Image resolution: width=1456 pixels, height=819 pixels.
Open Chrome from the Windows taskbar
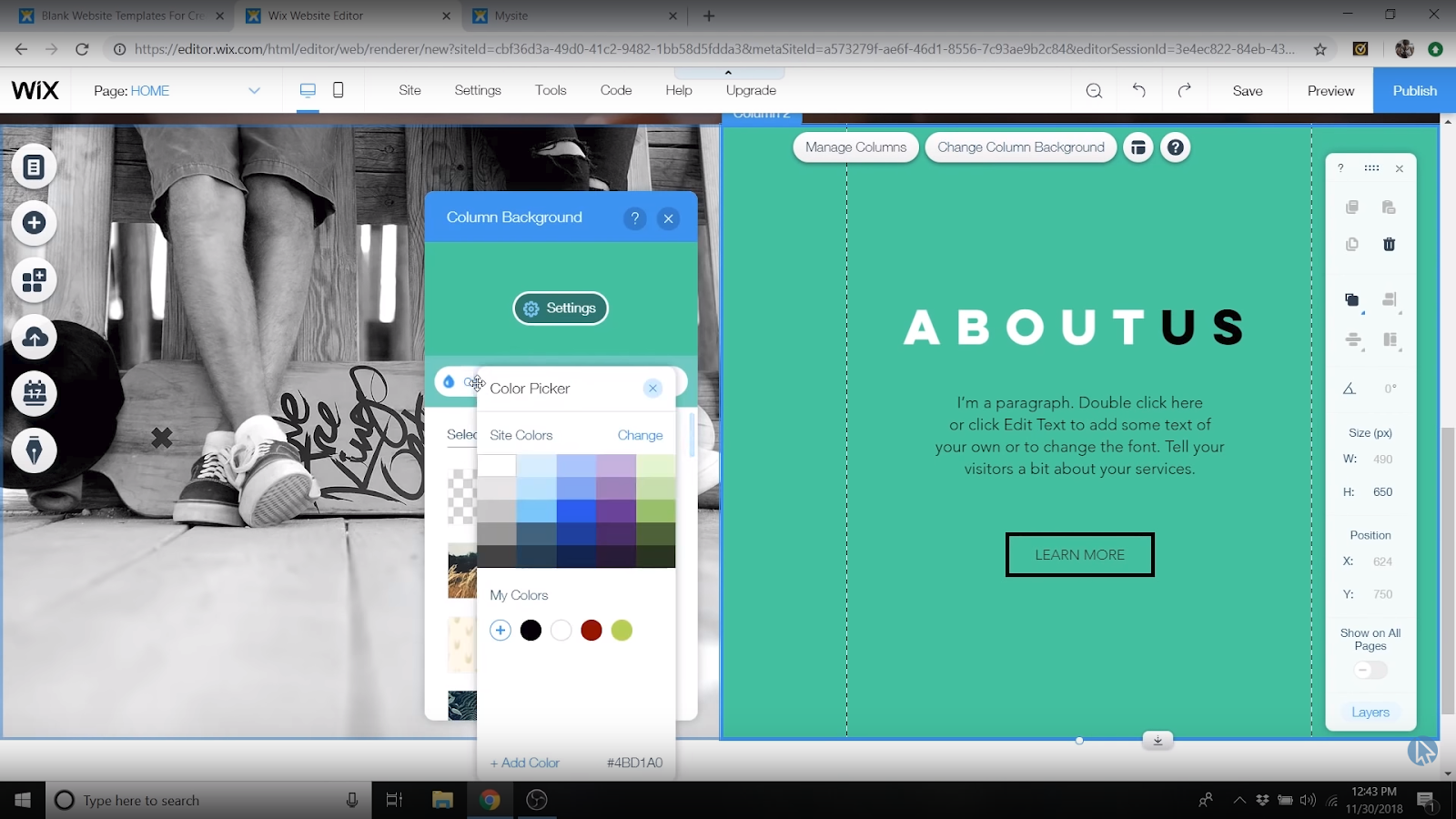pos(490,800)
